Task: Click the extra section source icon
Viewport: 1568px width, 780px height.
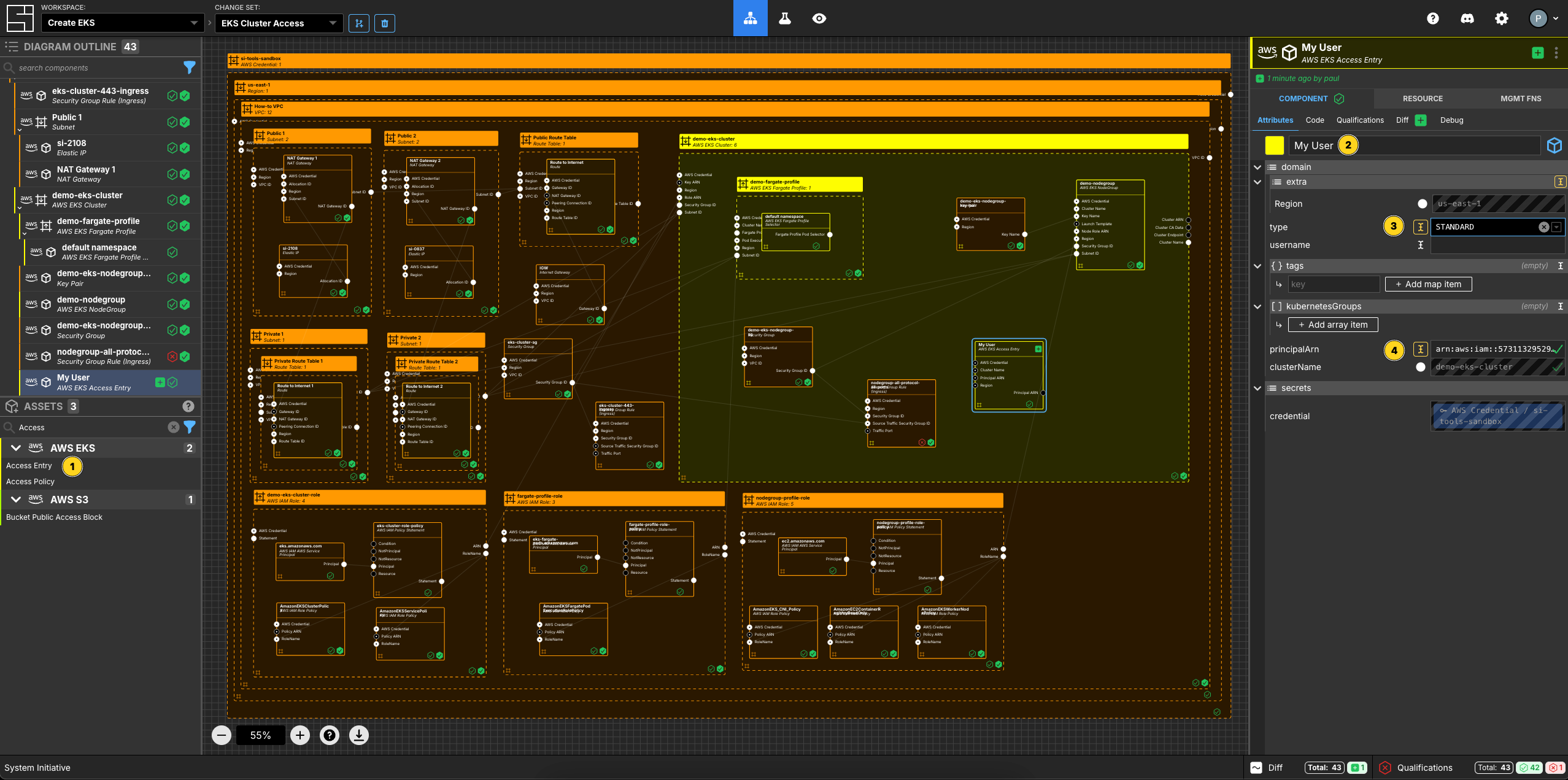Action: coord(1559,182)
